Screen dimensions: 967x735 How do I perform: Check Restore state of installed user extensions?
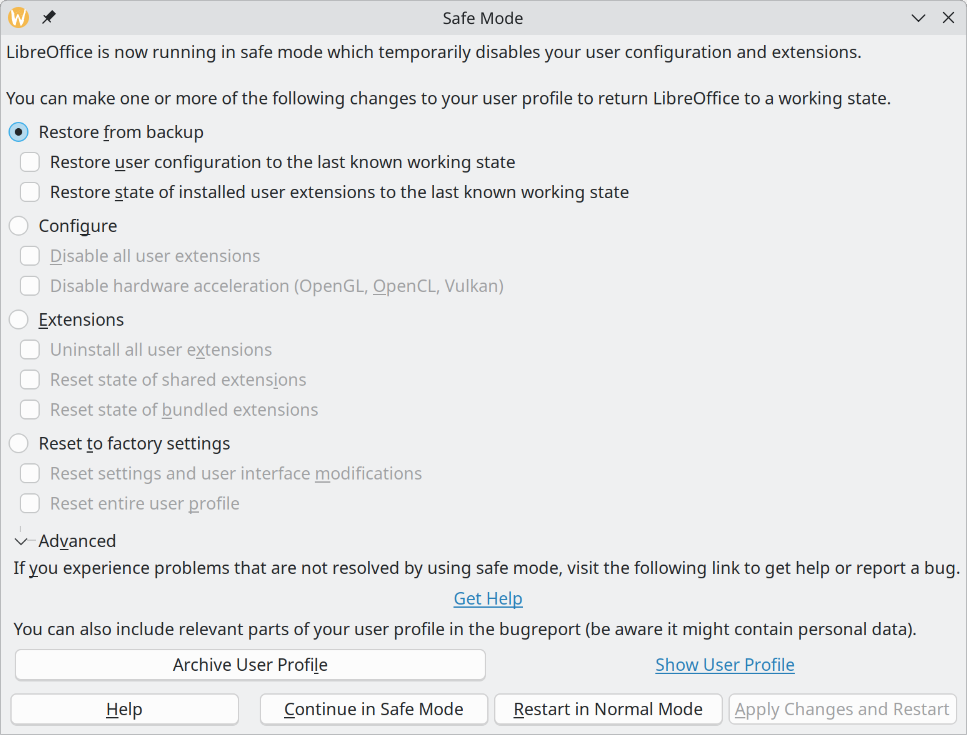coord(31,192)
